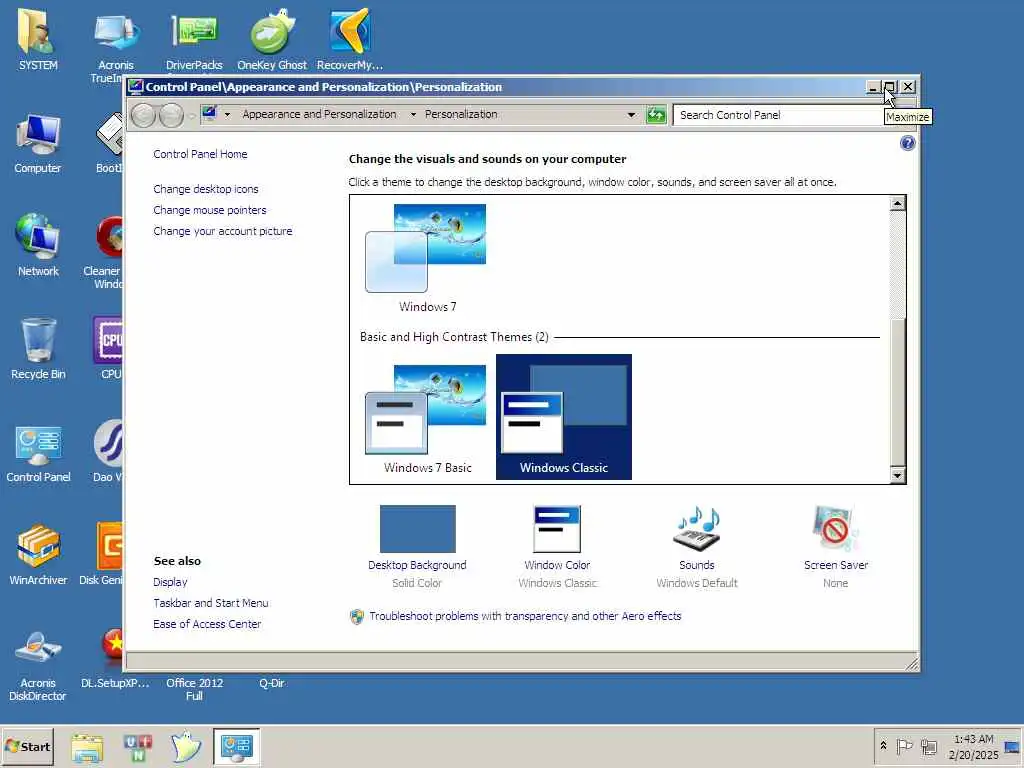Open the address bar history dropdown arrow
The width and height of the screenshot is (1024, 768).
pyautogui.click(x=631, y=115)
